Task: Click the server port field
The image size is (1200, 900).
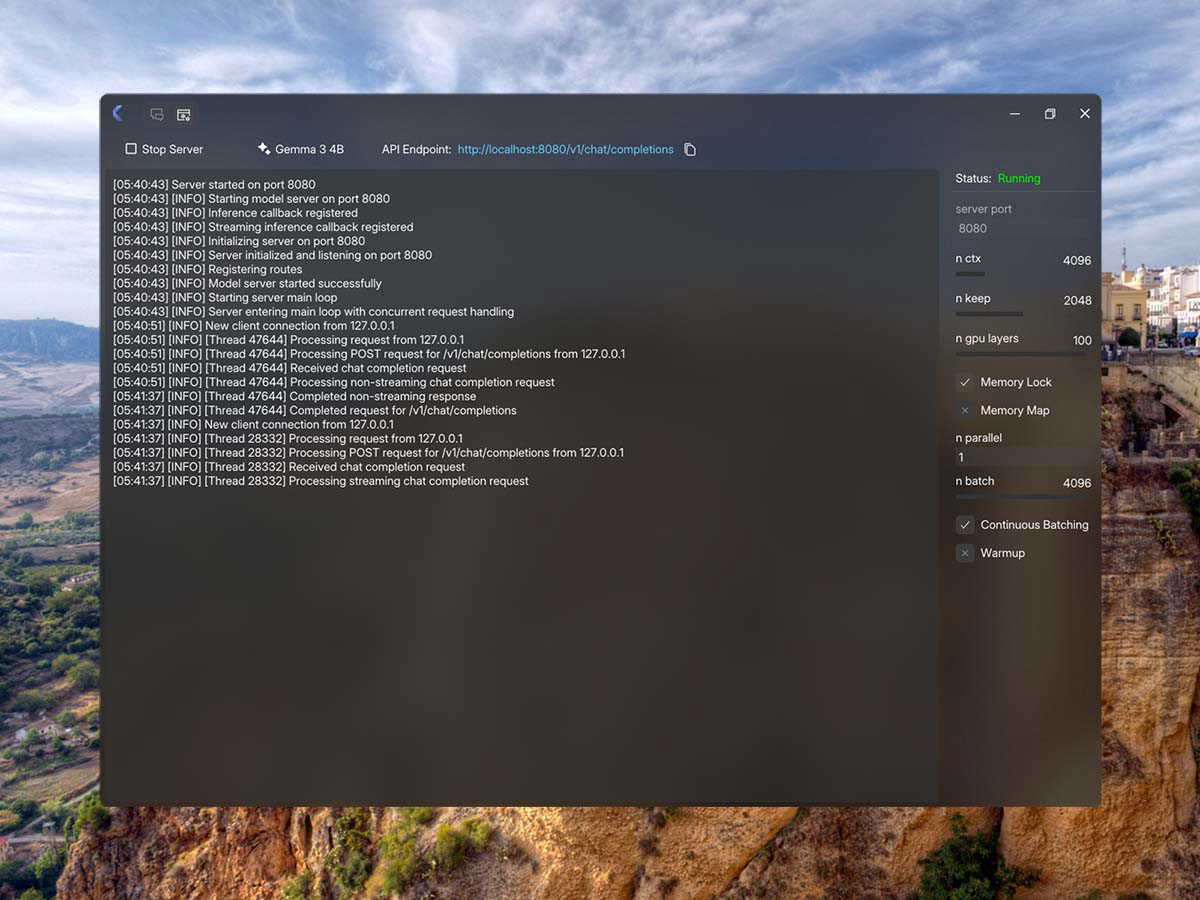Action: 1022,228
